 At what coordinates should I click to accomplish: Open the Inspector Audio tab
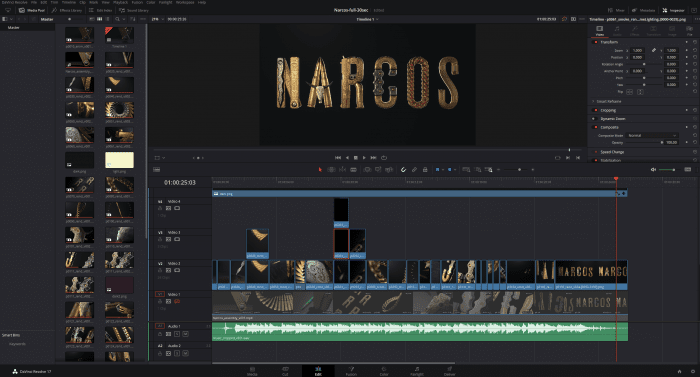tap(617, 30)
